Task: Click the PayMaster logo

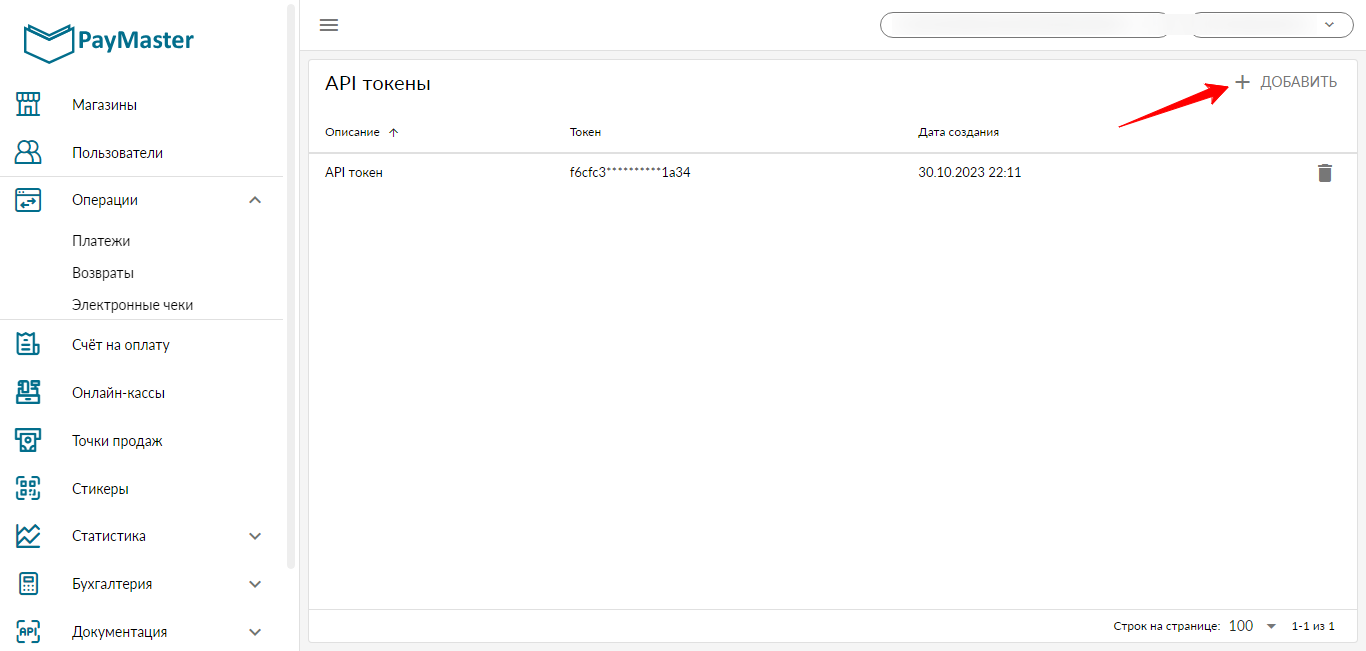Action: pos(109,42)
